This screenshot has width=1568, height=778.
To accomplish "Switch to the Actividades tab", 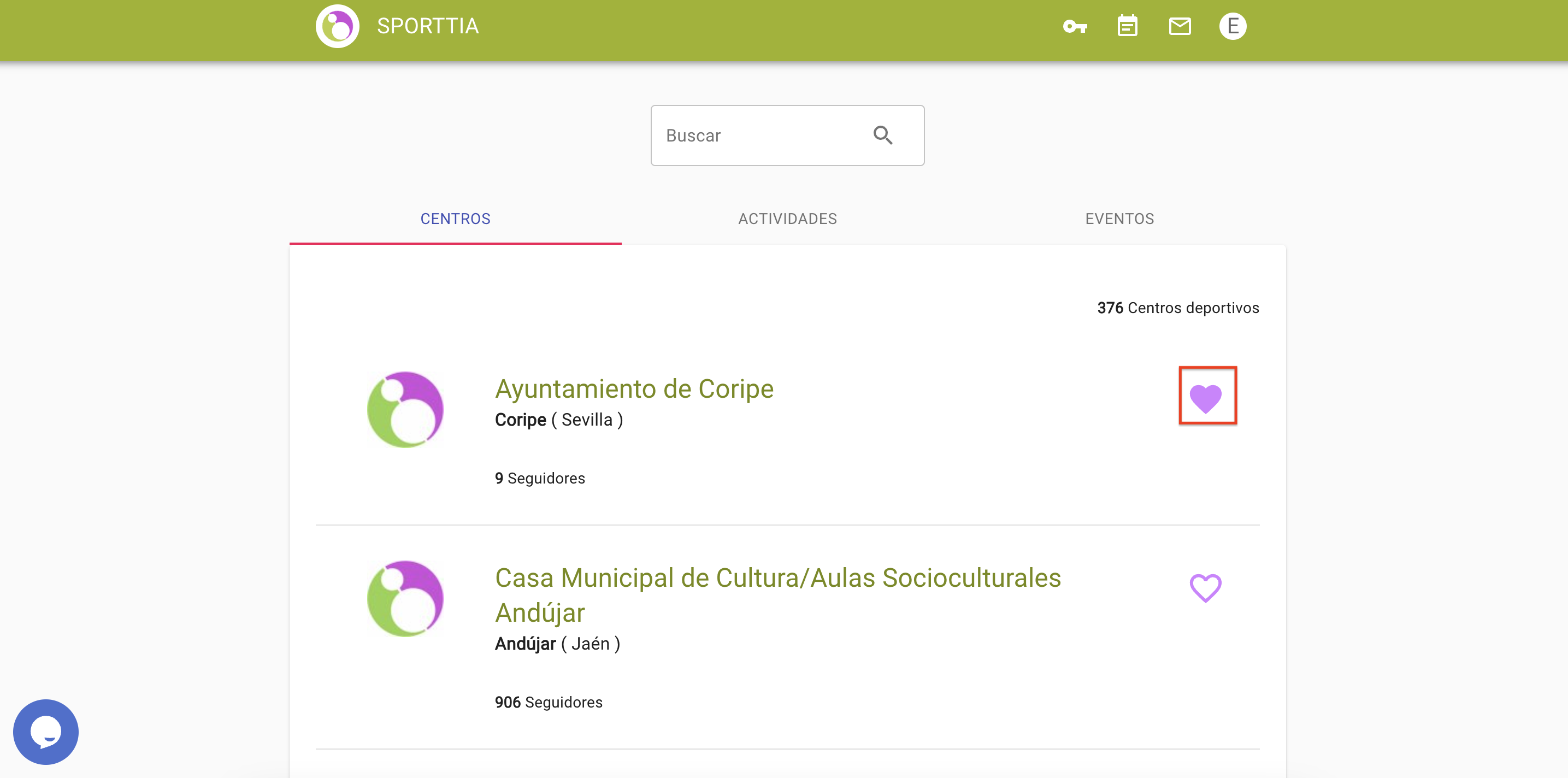I will click(788, 219).
